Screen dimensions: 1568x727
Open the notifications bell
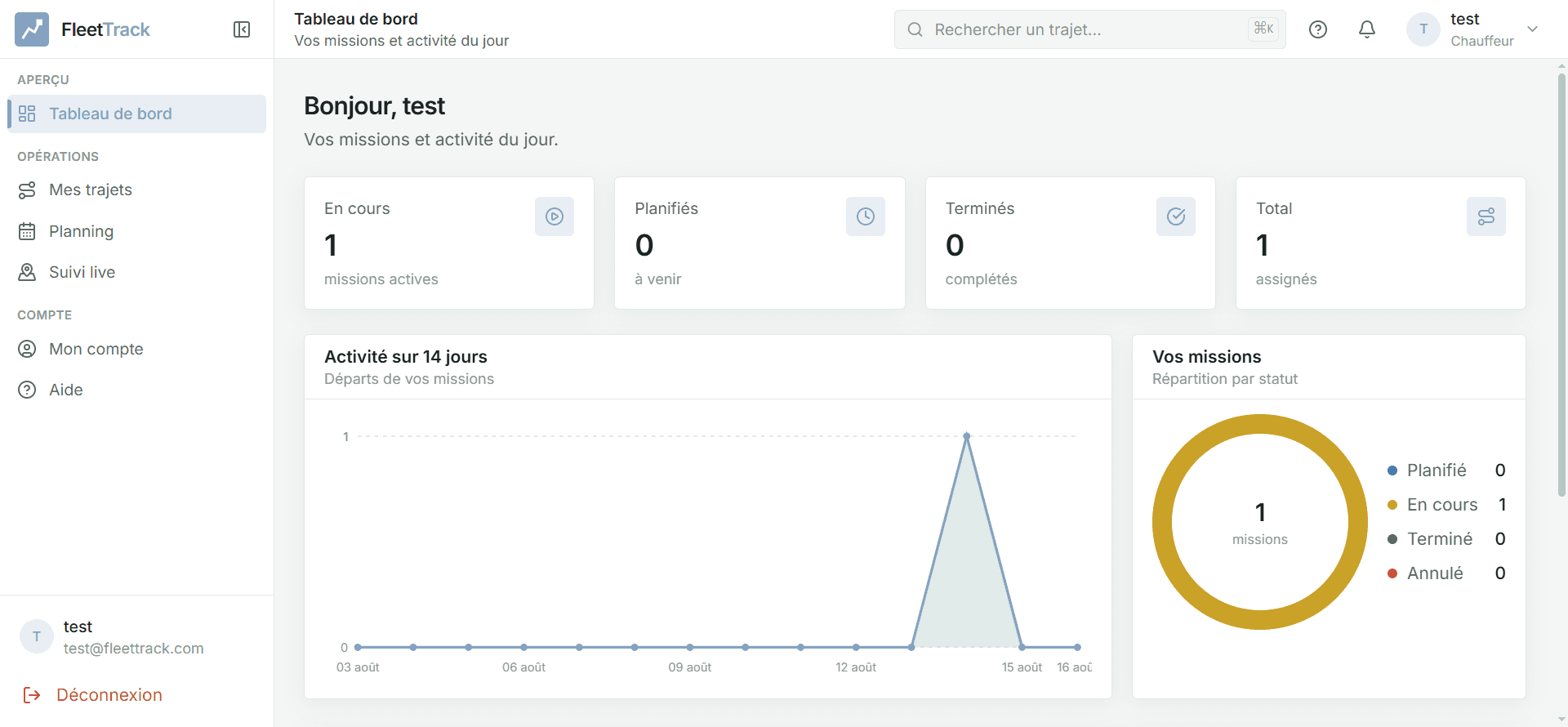[x=1367, y=29]
